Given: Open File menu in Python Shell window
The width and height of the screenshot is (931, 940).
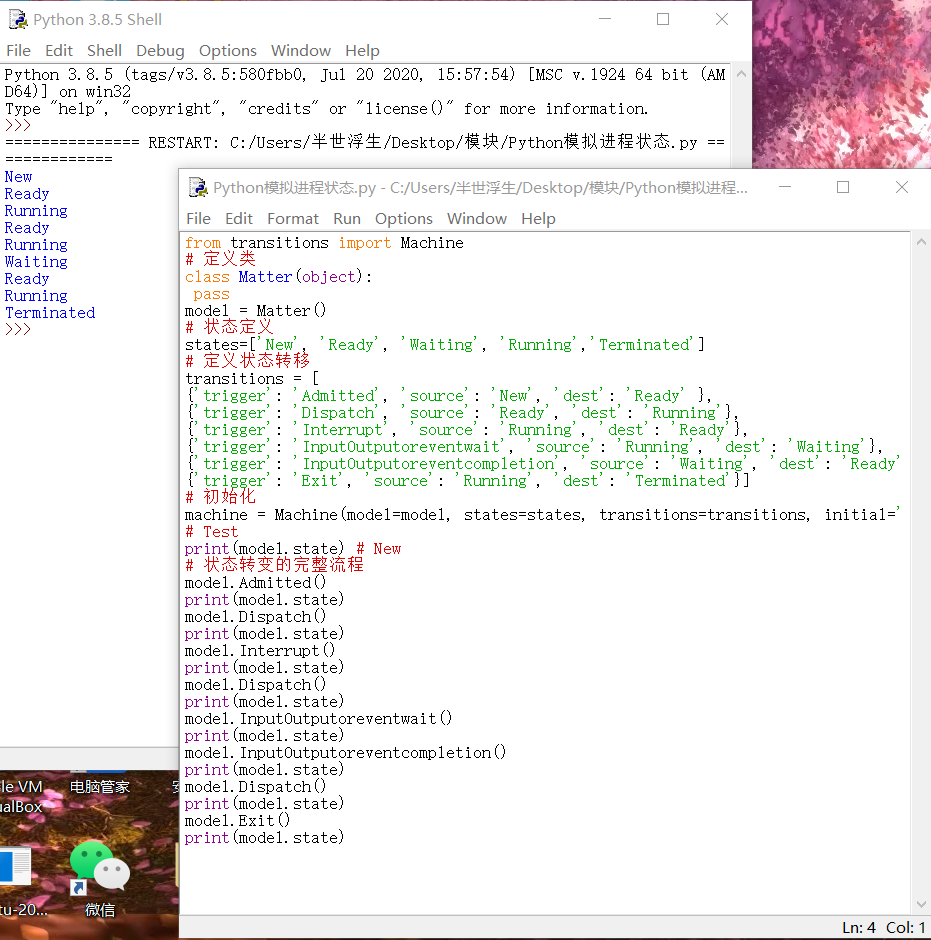Looking at the screenshot, I should coord(19,50).
